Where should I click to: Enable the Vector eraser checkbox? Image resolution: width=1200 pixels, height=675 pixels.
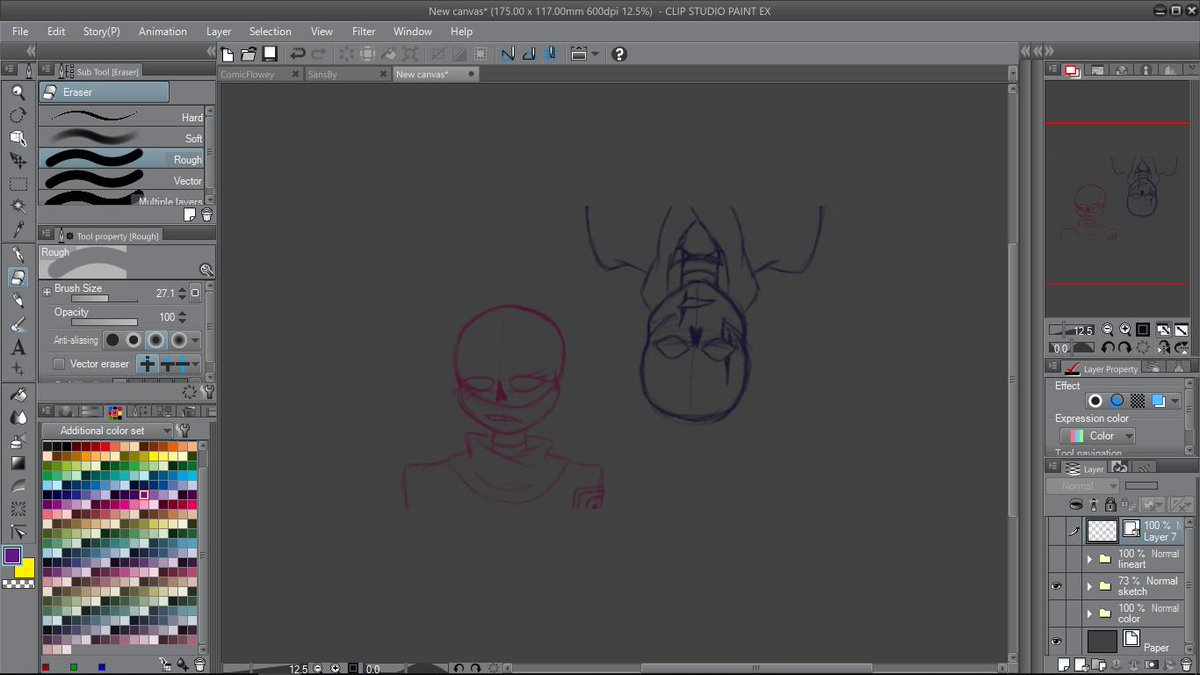pyautogui.click(x=59, y=364)
